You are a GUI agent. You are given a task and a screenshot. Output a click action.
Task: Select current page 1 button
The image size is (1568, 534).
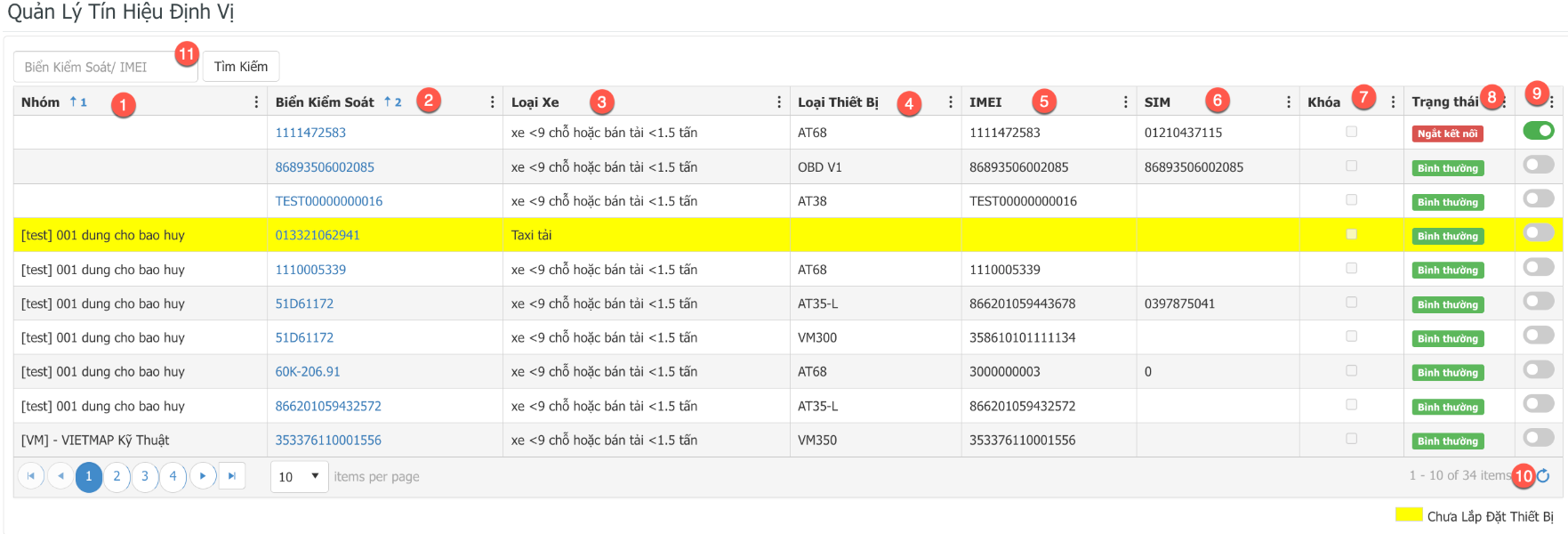point(89,476)
